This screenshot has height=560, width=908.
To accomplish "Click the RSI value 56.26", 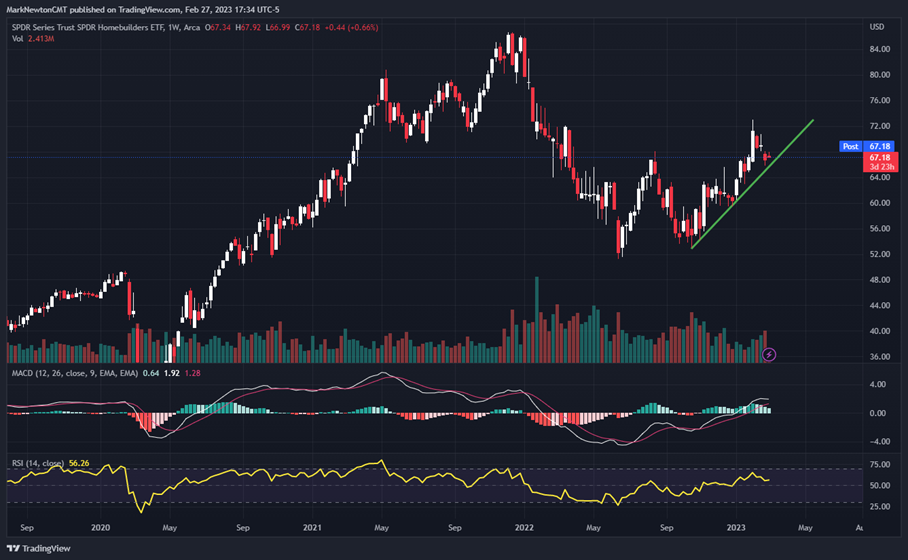I will coord(79,463).
